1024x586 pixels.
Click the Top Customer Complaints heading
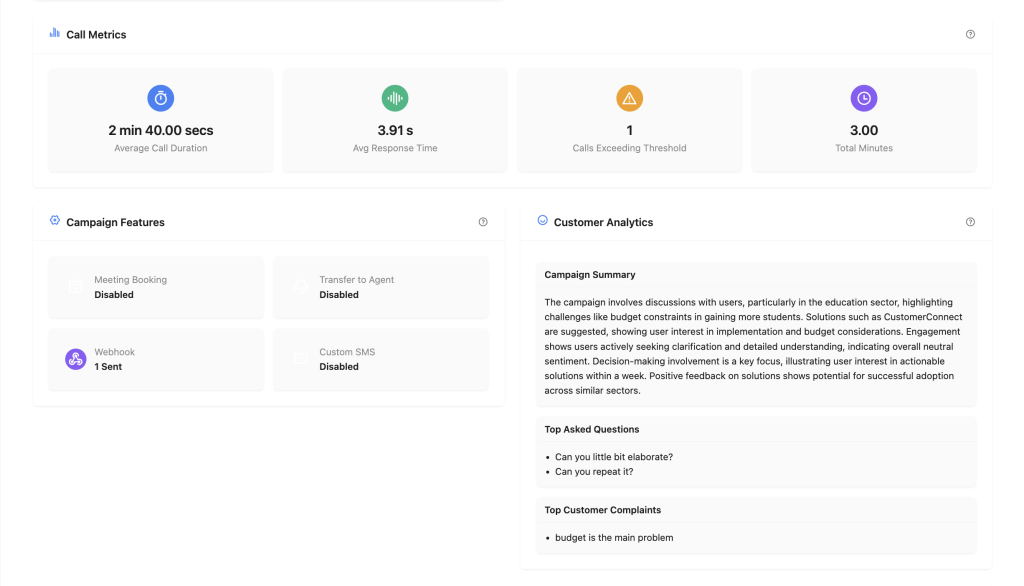[602, 510]
